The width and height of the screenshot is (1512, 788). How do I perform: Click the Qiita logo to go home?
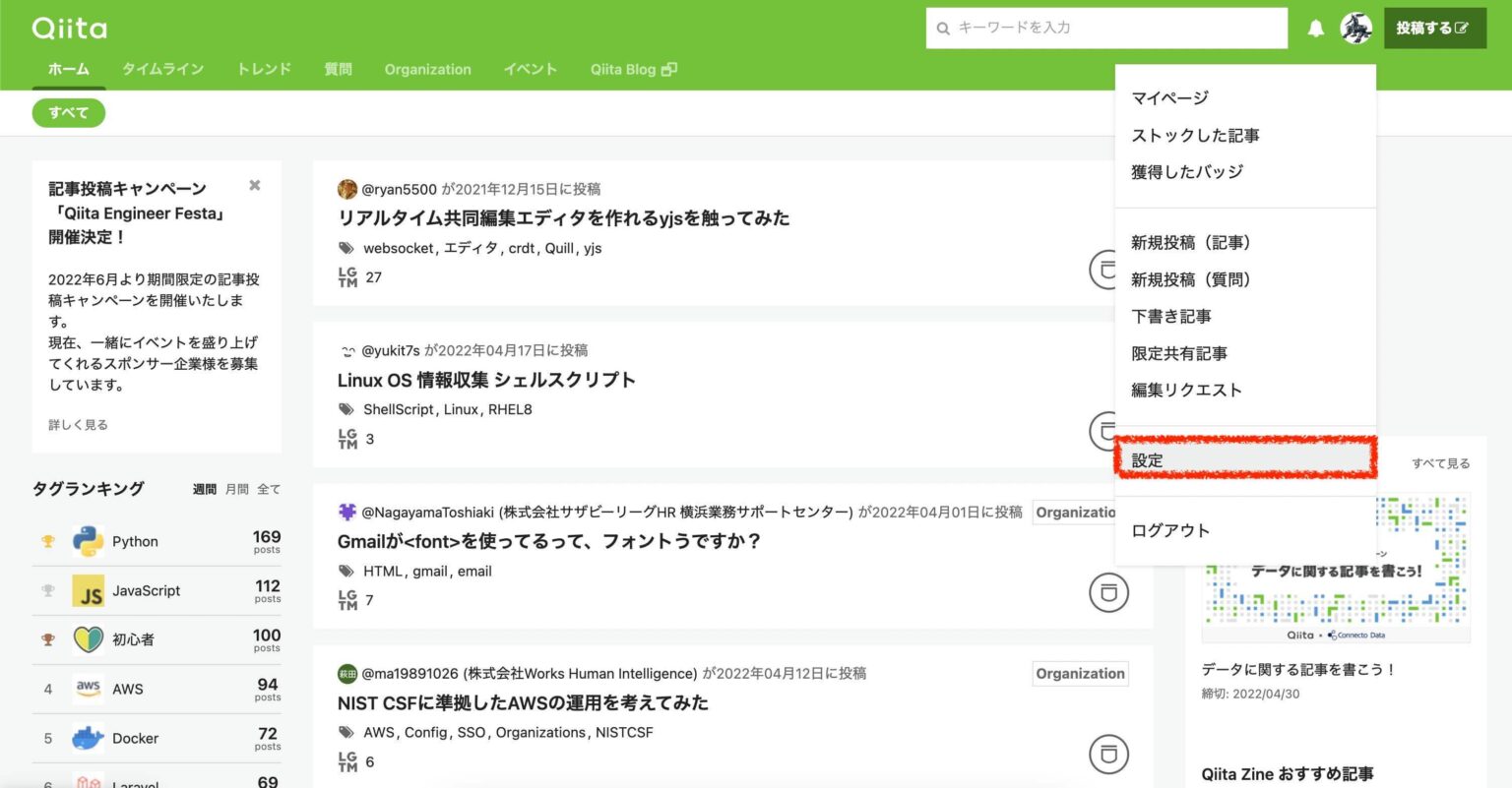click(x=68, y=29)
